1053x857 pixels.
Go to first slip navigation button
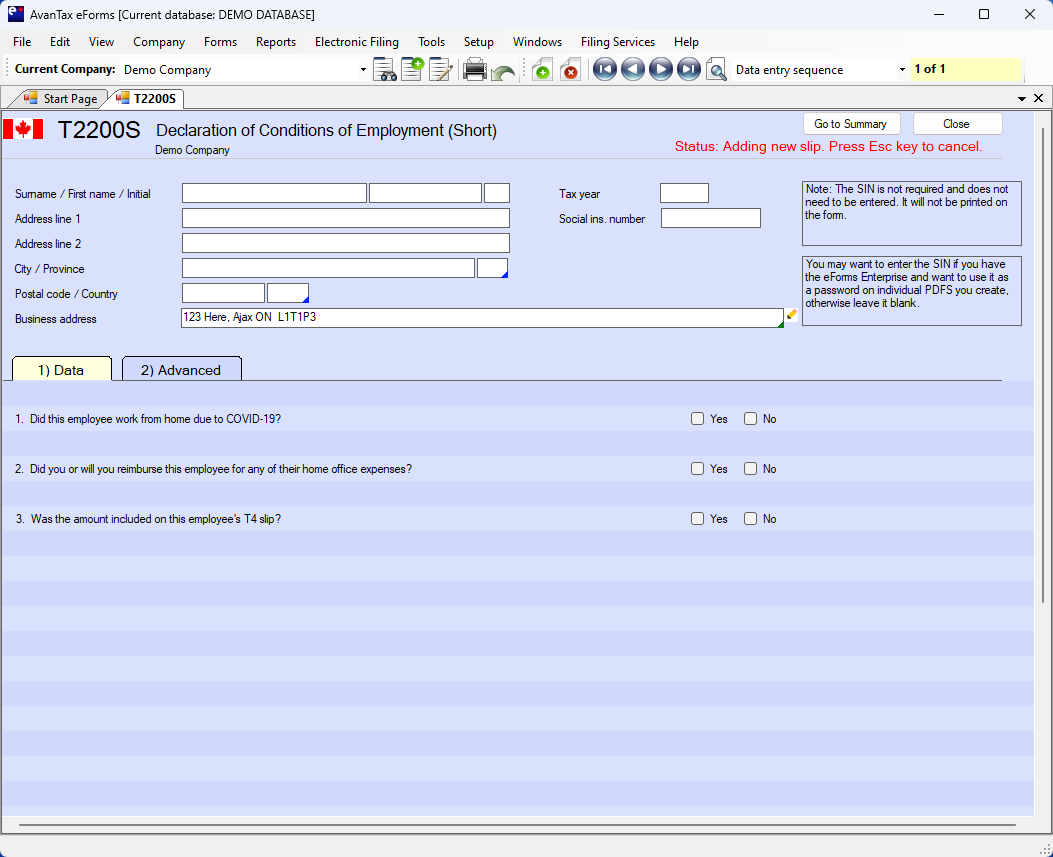(x=604, y=69)
